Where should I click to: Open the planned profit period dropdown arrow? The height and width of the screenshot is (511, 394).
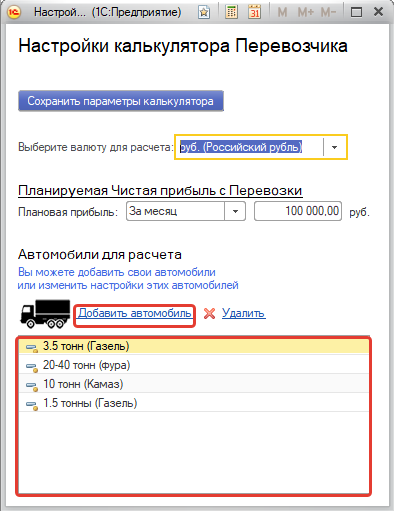(x=235, y=211)
